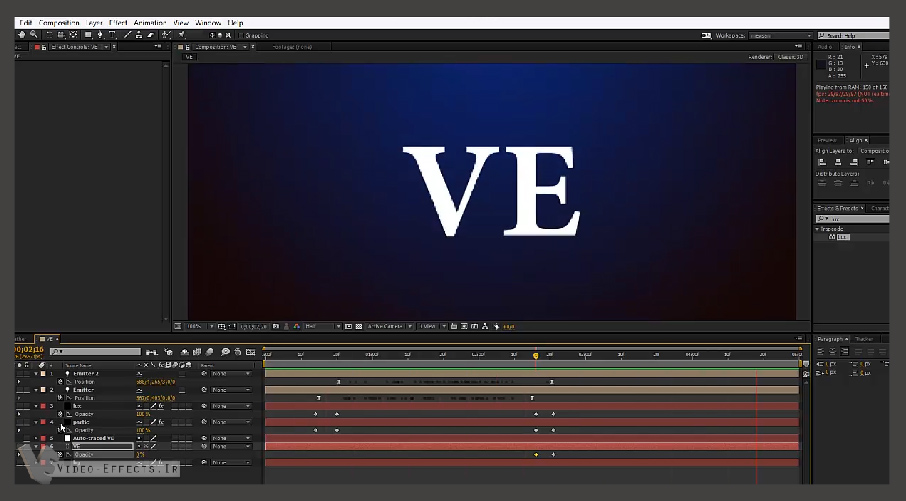The image size is (906, 501).
Task: Select the Eraser tool
Action: [x=151, y=35]
